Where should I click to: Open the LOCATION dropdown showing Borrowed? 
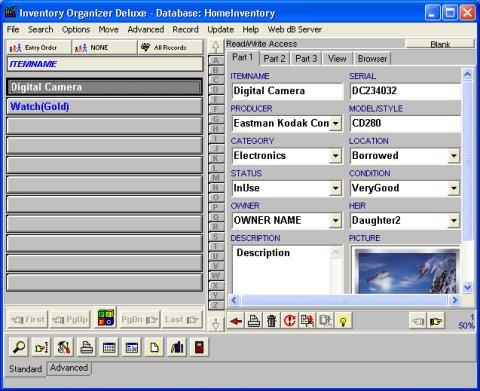coord(454,156)
